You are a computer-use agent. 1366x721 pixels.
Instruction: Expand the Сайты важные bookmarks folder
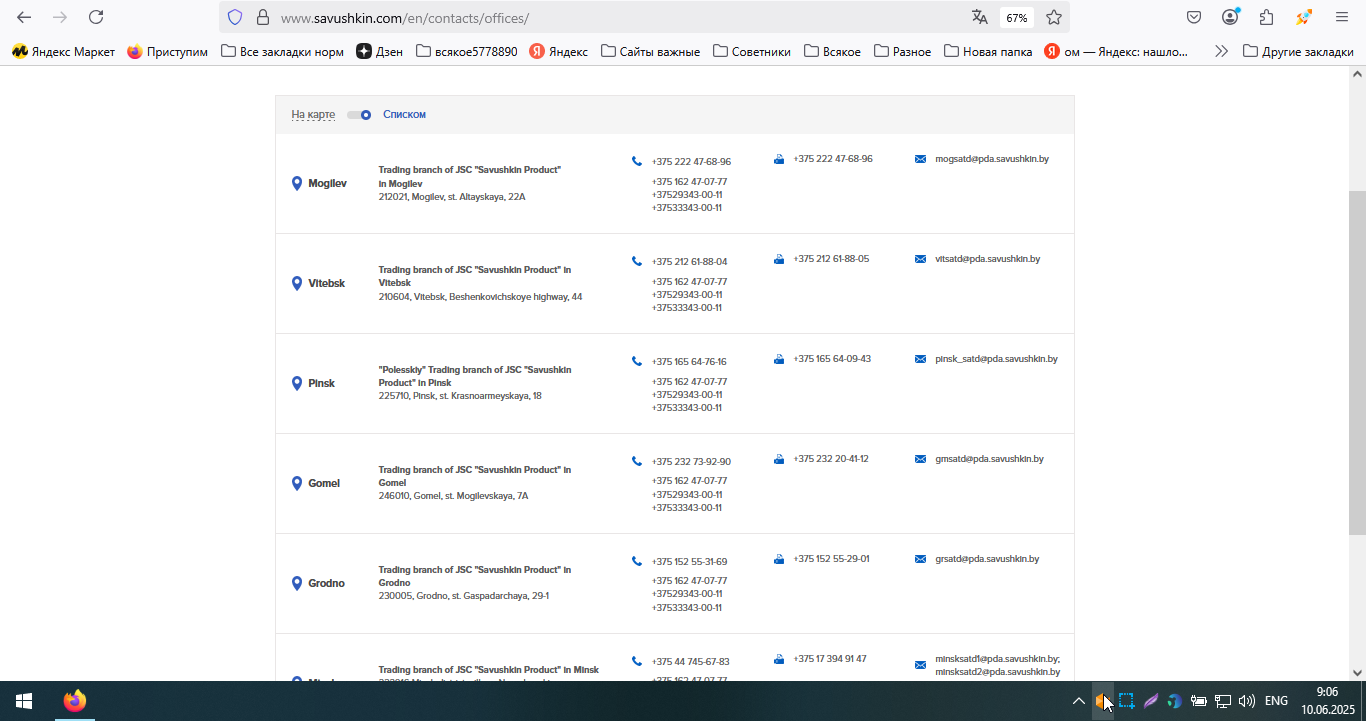tap(650, 51)
